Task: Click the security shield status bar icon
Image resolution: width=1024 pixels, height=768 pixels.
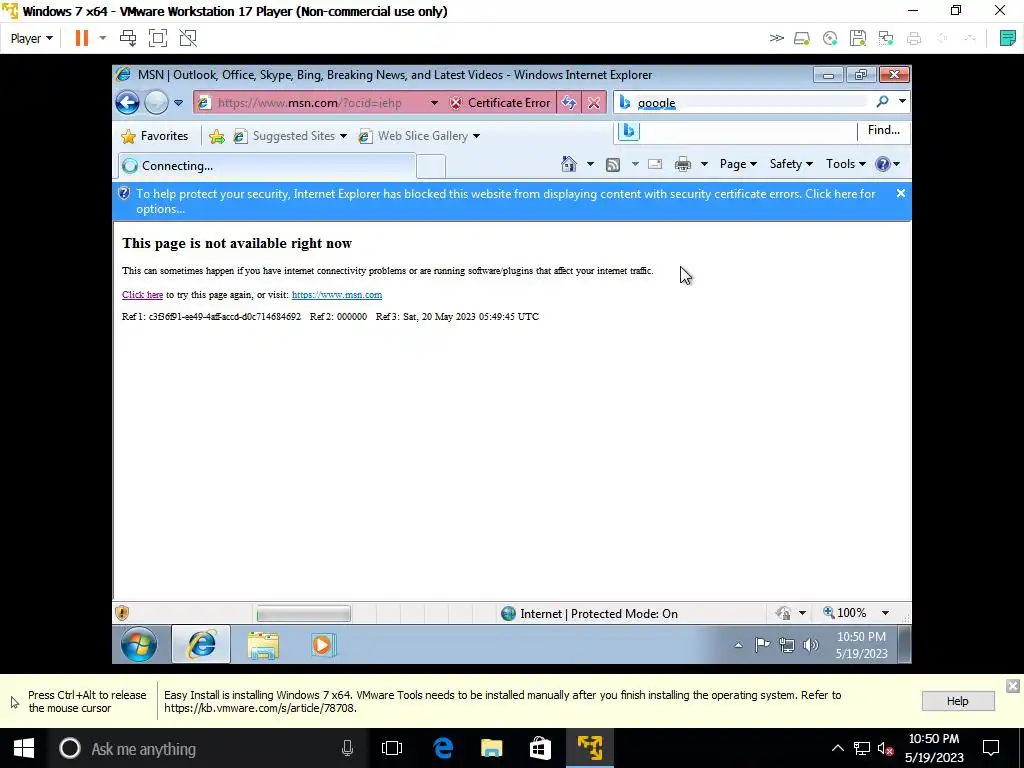Action: [x=122, y=613]
